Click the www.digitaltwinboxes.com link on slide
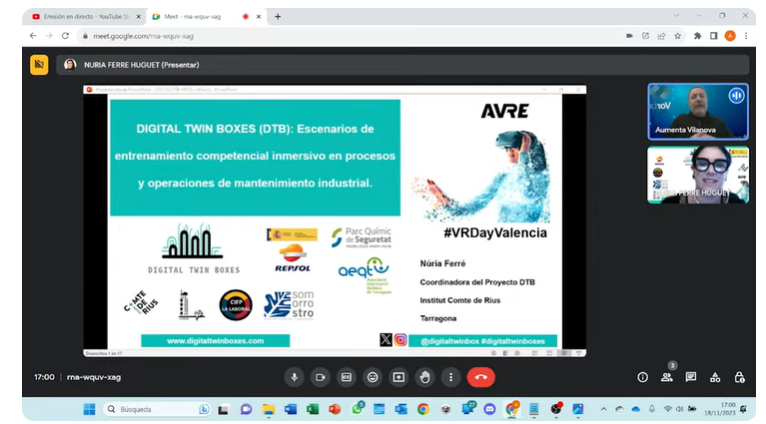The image size is (766, 424). click(x=215, y=341)
